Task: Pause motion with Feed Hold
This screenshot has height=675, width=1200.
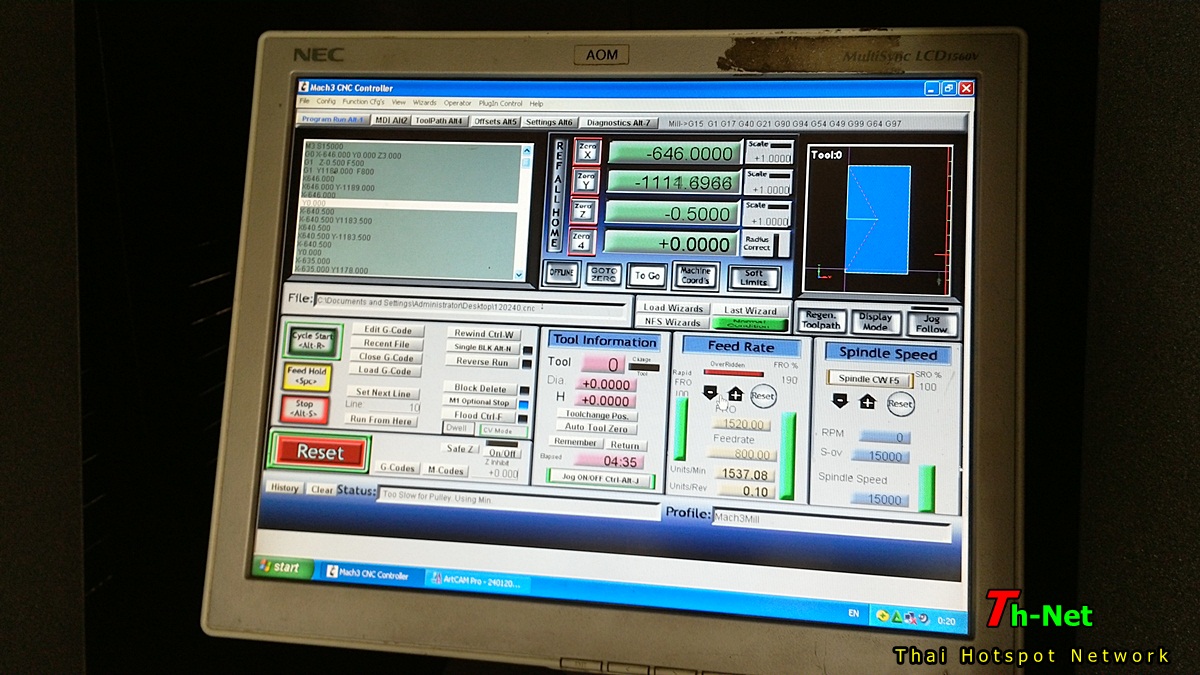Action: [307, 376]
